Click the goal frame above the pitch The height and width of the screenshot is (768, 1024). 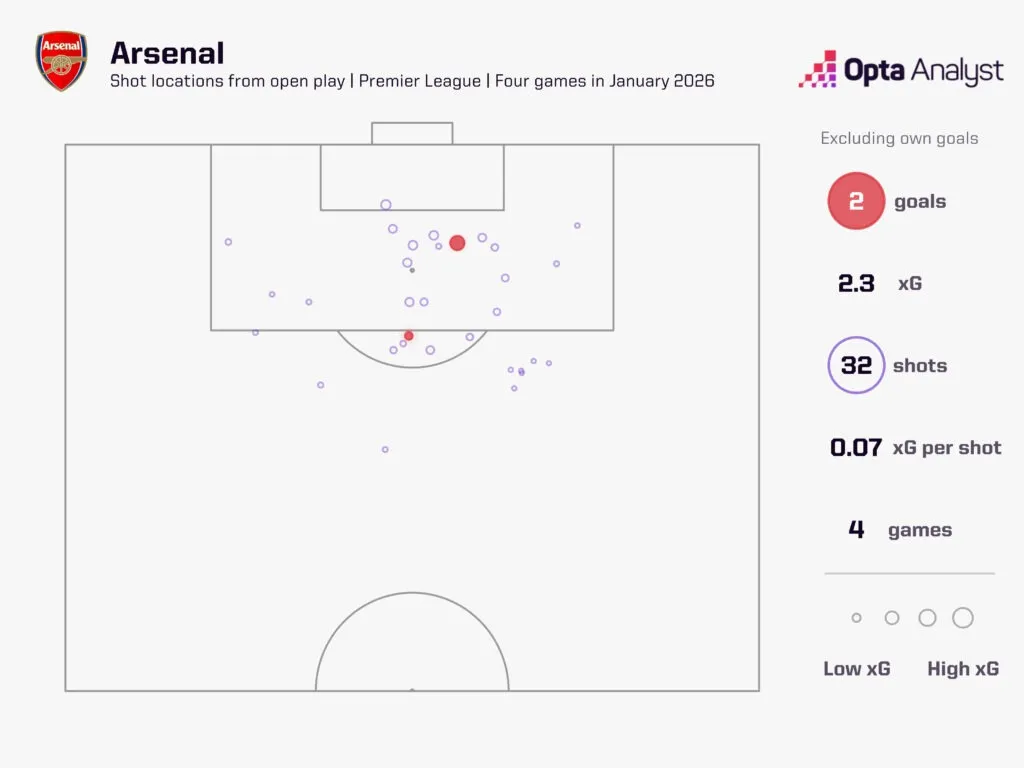point(412,133)
